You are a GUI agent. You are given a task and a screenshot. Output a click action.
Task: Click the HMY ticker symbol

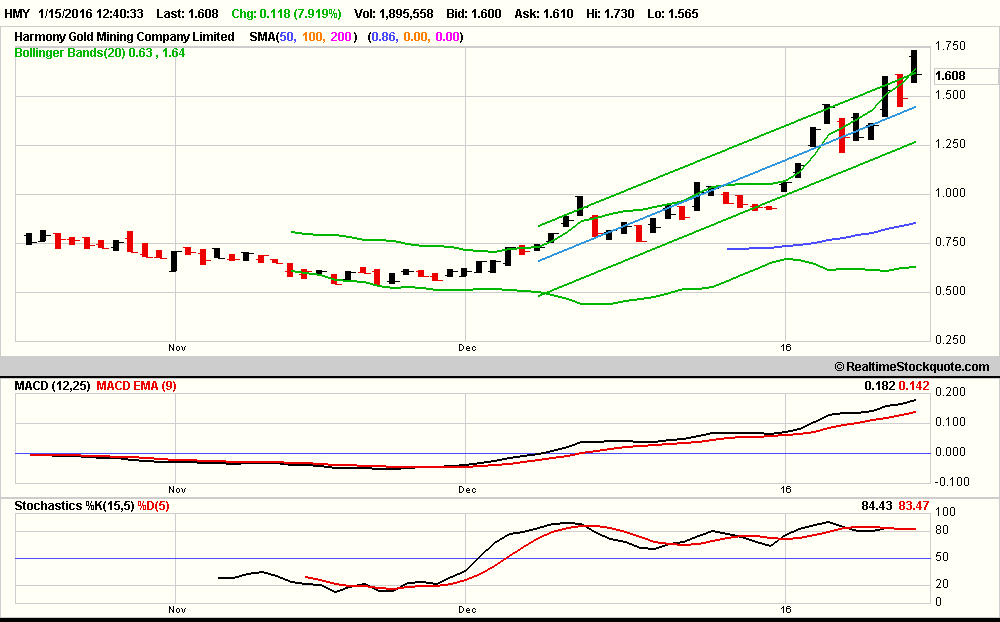coord(16,14)
